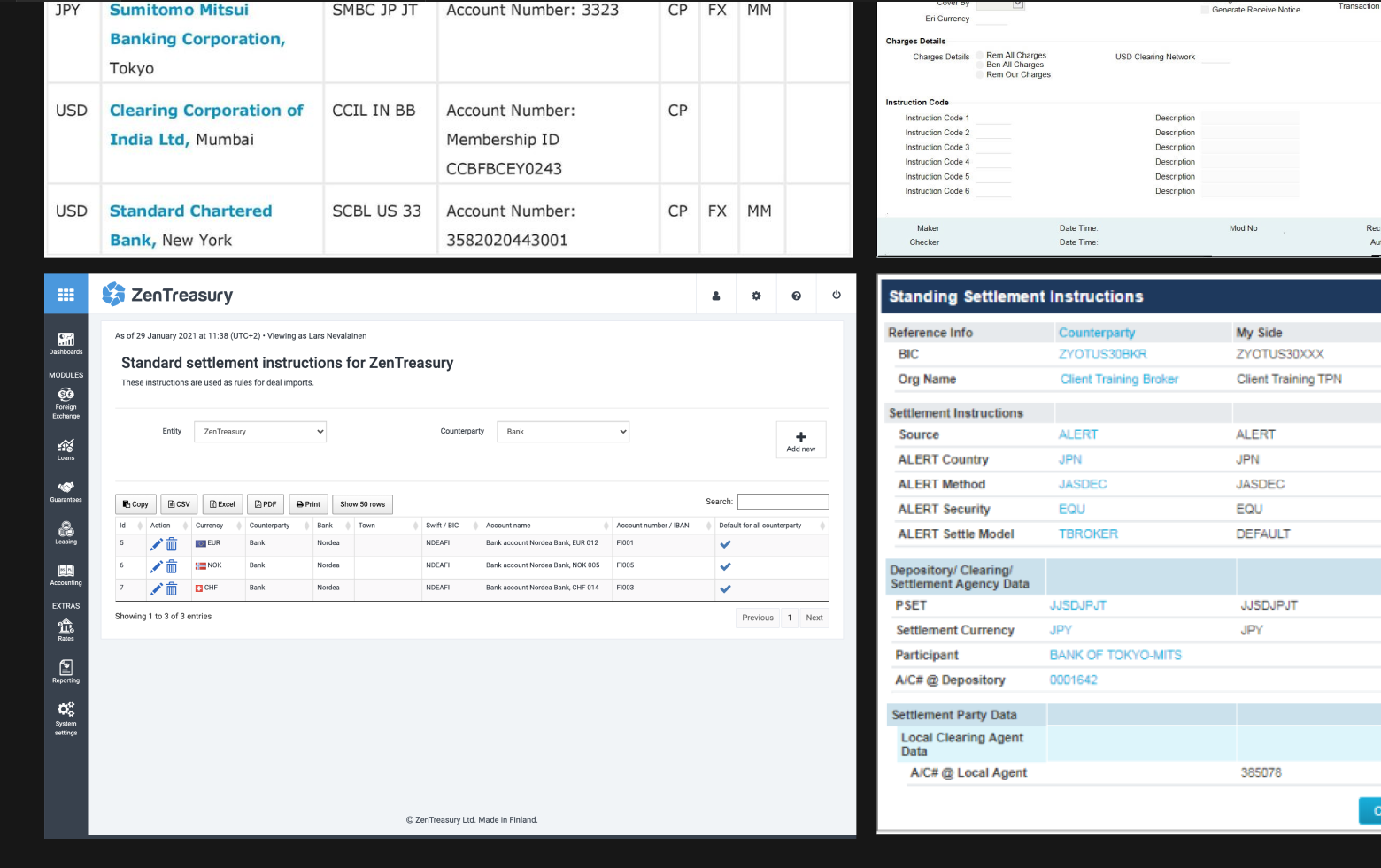This screenshot has height=868, width=1381.
Task: Click the BANK OF TOKYO-MITS participant value
Action: click(x=1115, y=655)
